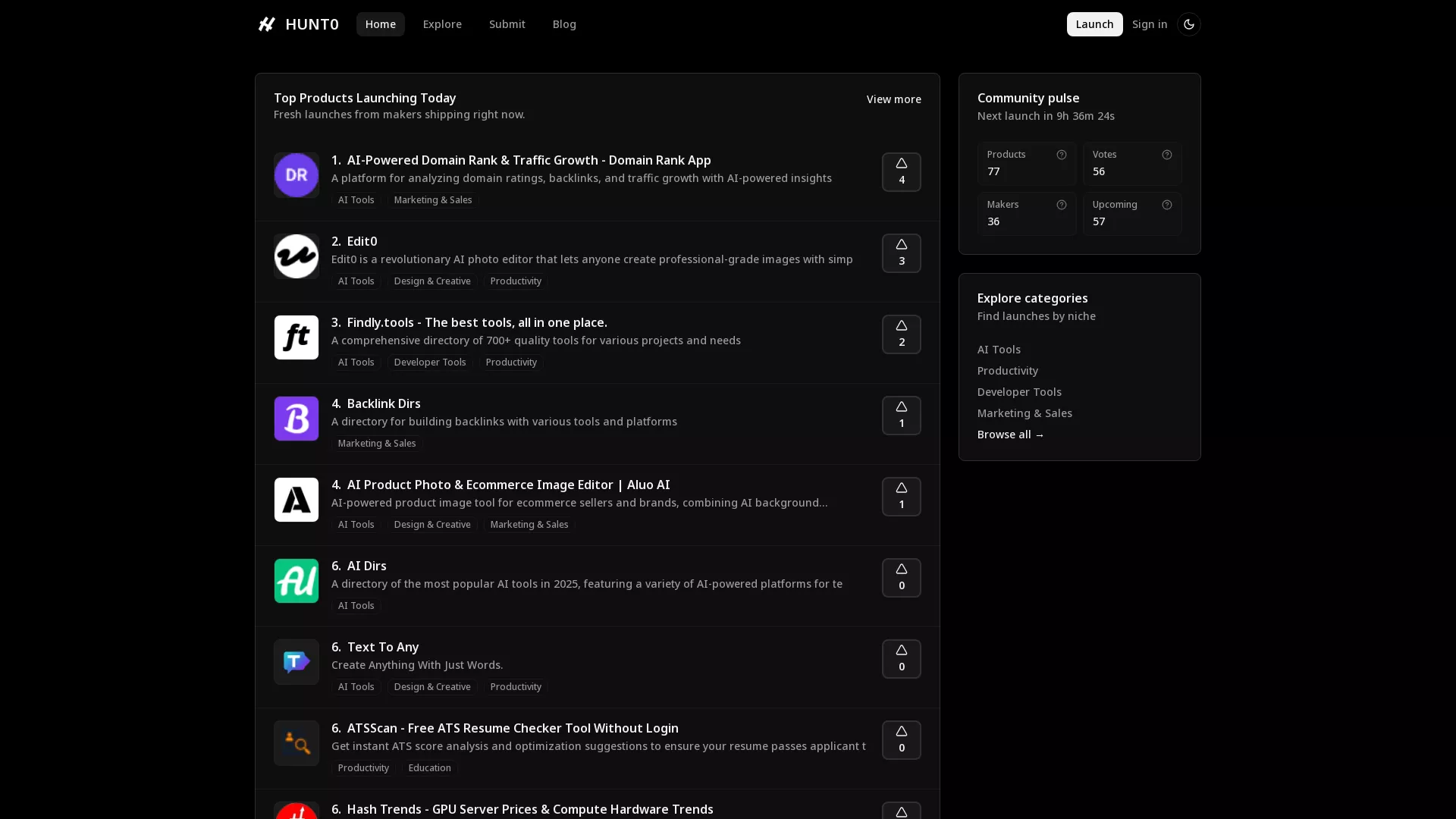Open the Explore nav item
Screen dimensions: 1456x819
pos(443,24)
